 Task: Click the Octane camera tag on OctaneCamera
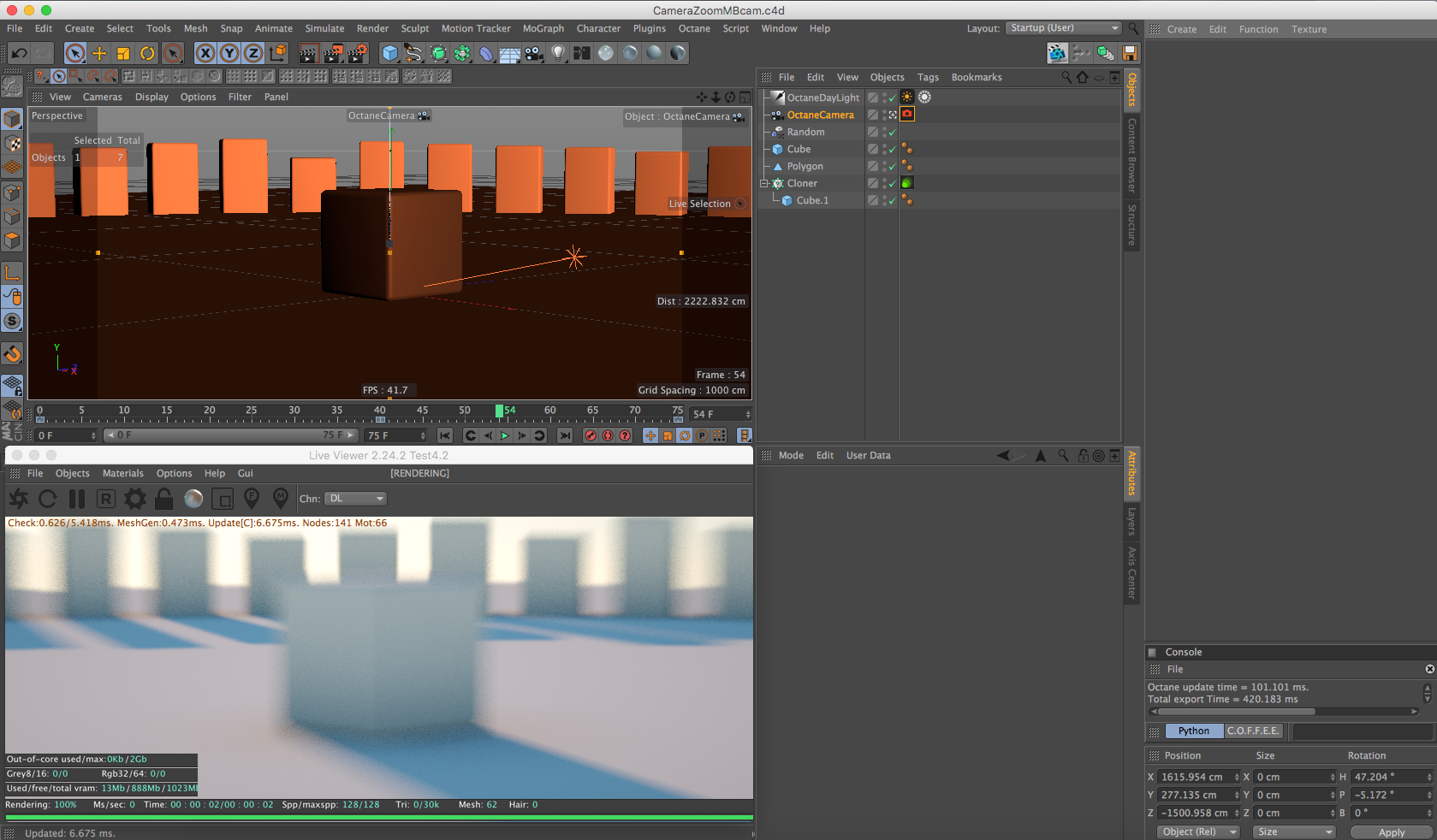coord(907,114)
